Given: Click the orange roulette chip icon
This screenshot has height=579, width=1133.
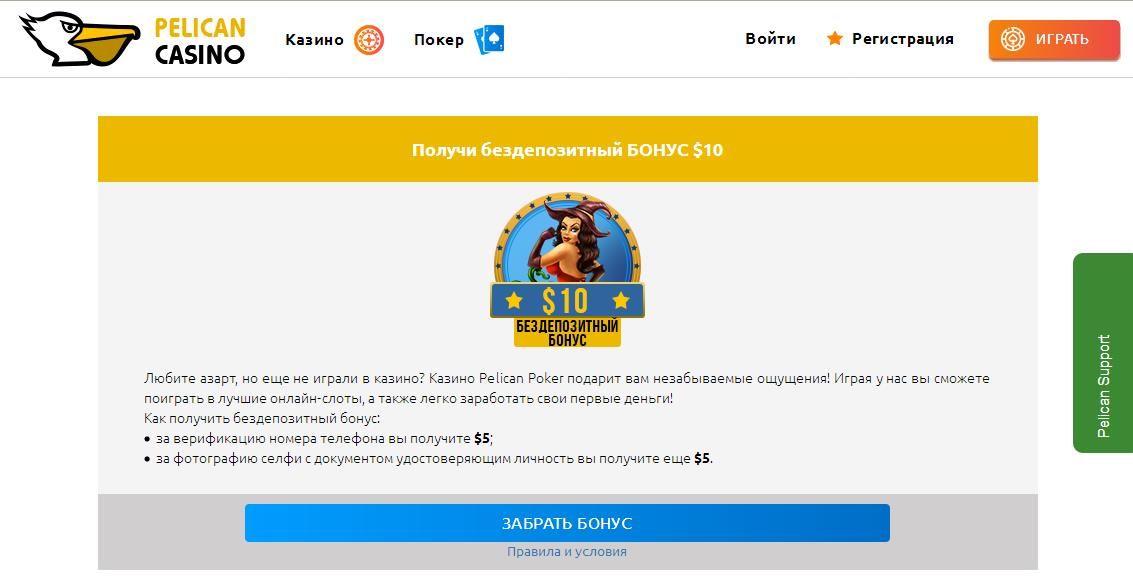Looking at the screenshot, I should pyautogui.click(x=369, y=40).
